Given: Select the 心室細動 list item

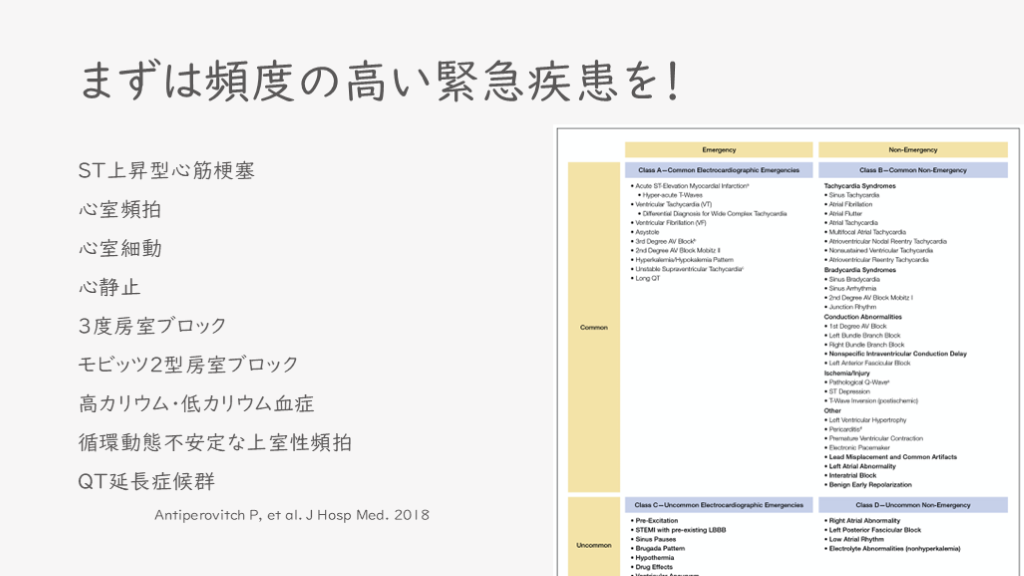Looking at the screenshot, I should point(120,249).
